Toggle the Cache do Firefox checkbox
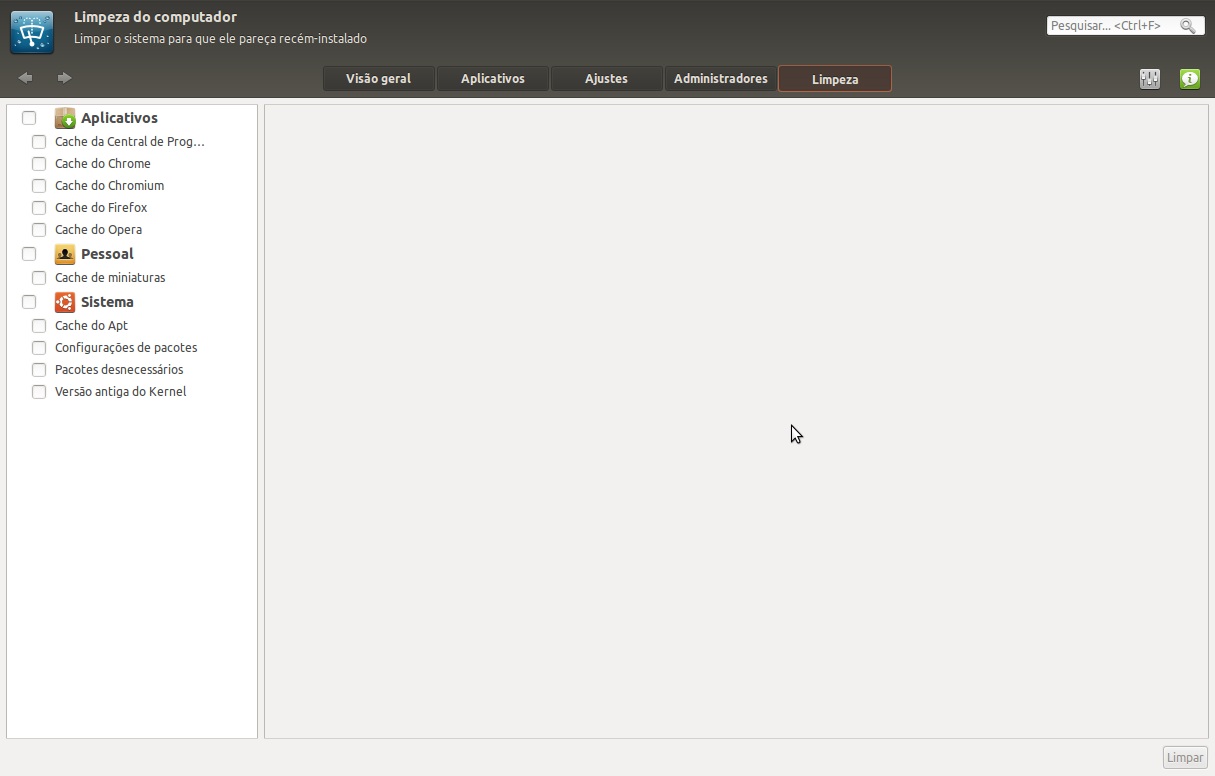 point(39,208)
